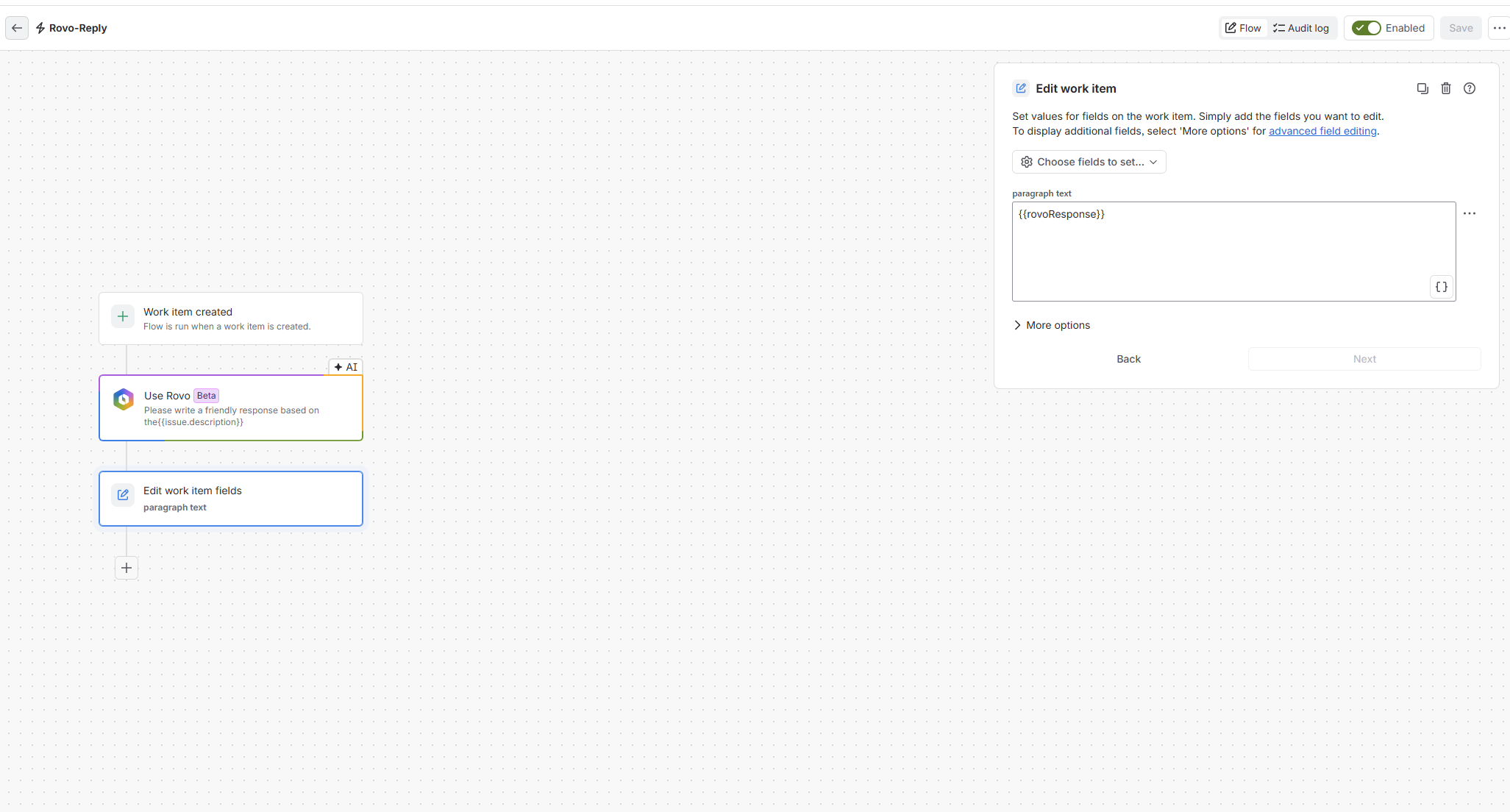This screenshot has height=812, width=1510.
Task: Click into the paragraph text input field
Action: tap(1233, 252)
